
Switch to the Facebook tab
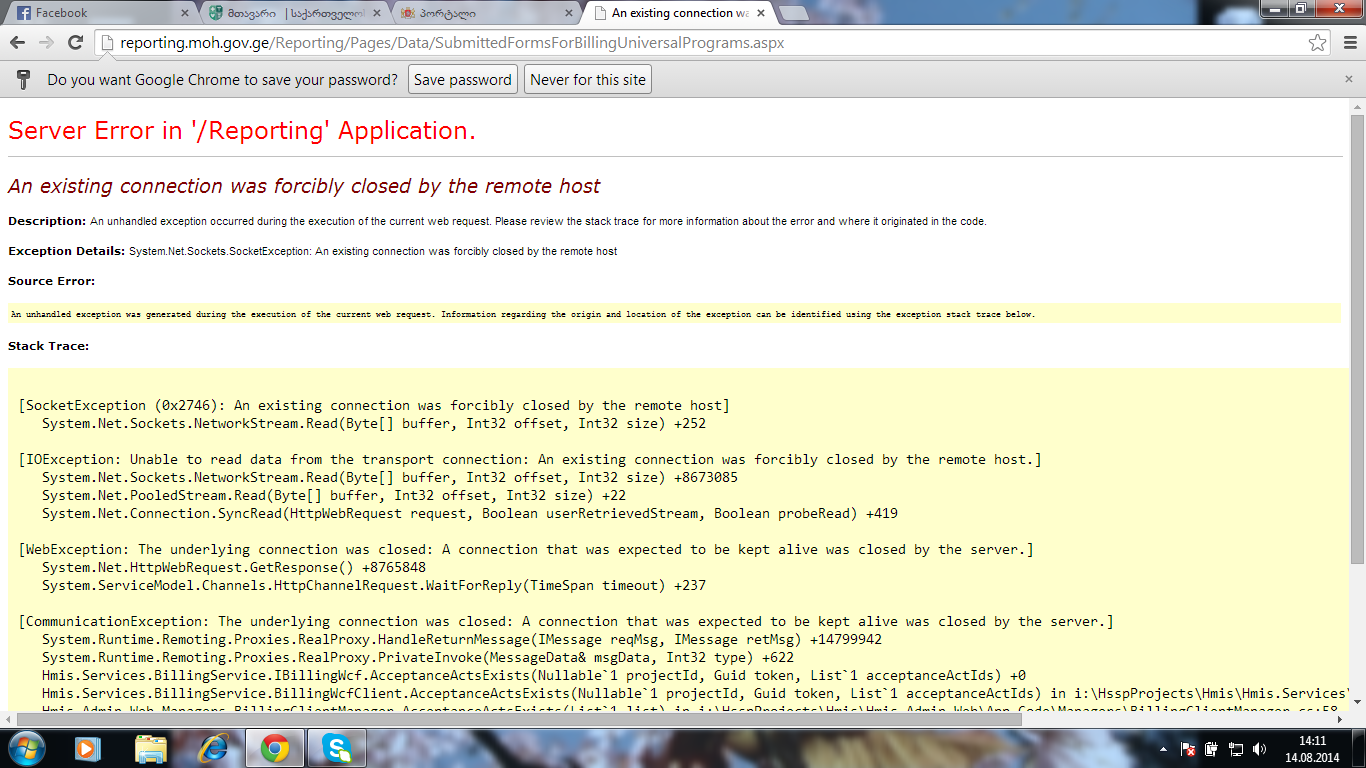click(95, 13)
